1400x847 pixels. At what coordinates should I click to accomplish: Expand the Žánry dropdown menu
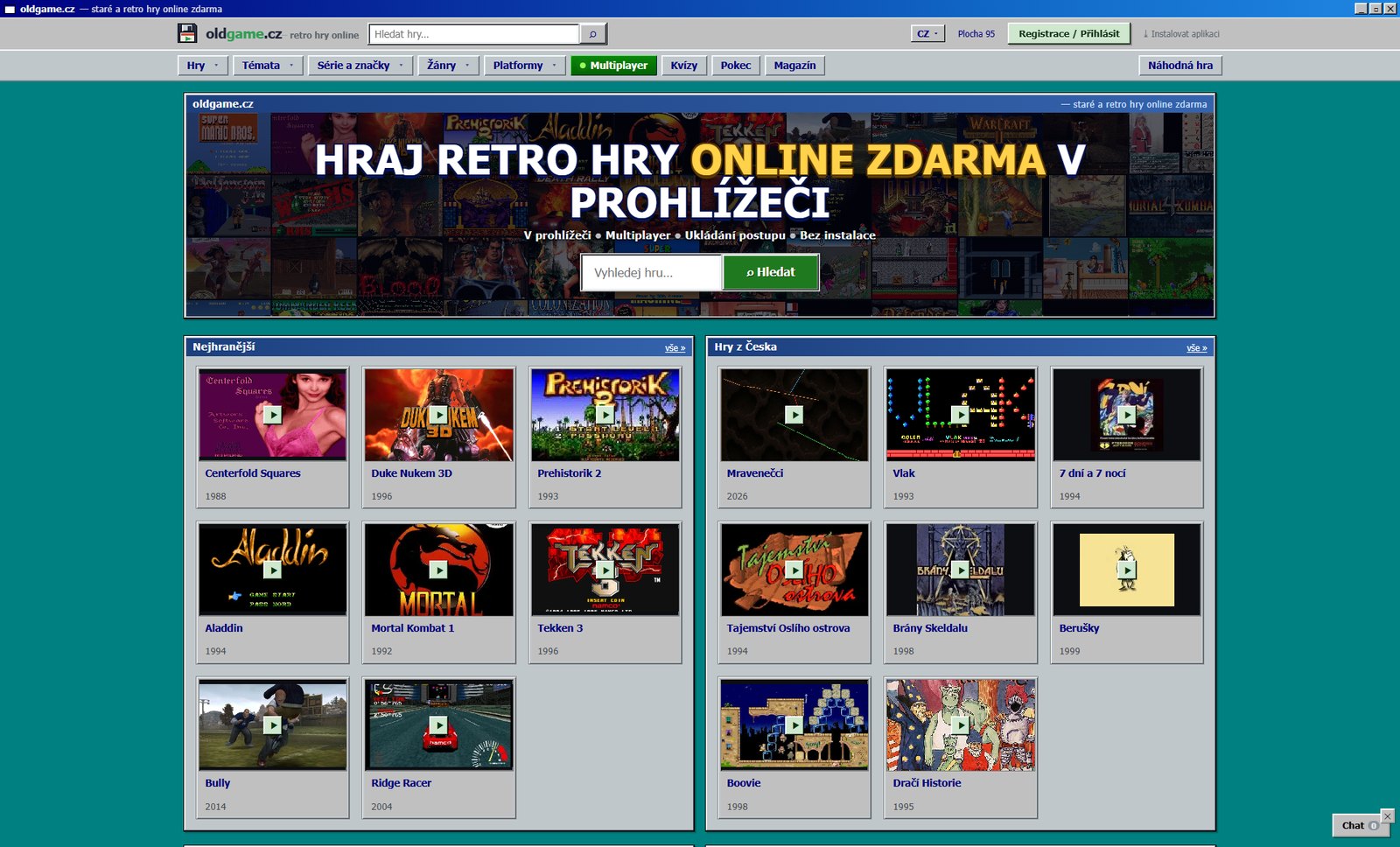449,66
